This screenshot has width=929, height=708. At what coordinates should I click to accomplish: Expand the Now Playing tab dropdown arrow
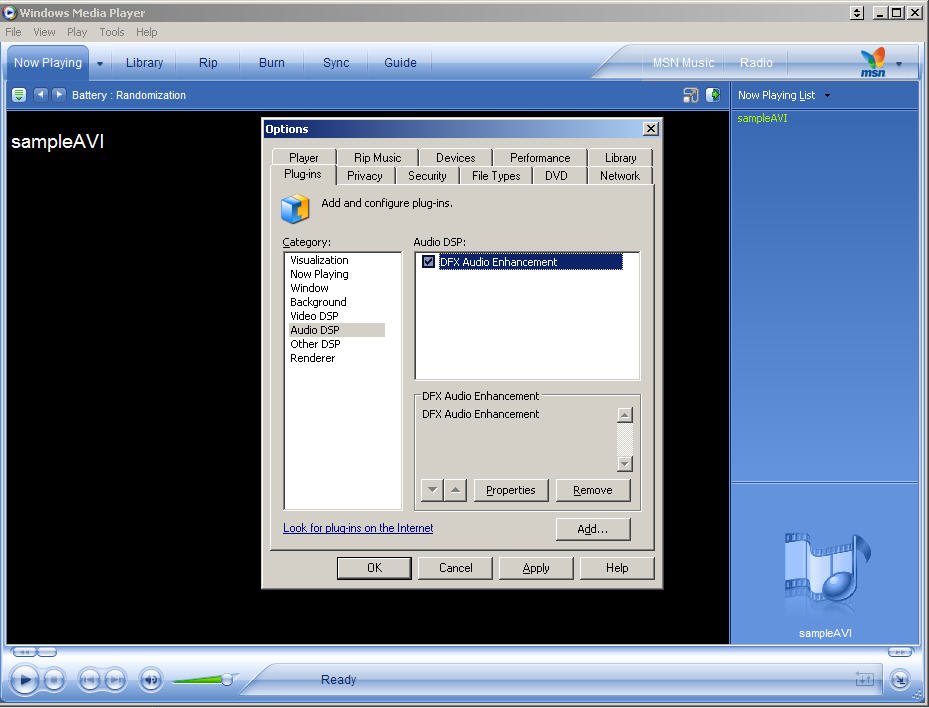click(x=100, y=63)
